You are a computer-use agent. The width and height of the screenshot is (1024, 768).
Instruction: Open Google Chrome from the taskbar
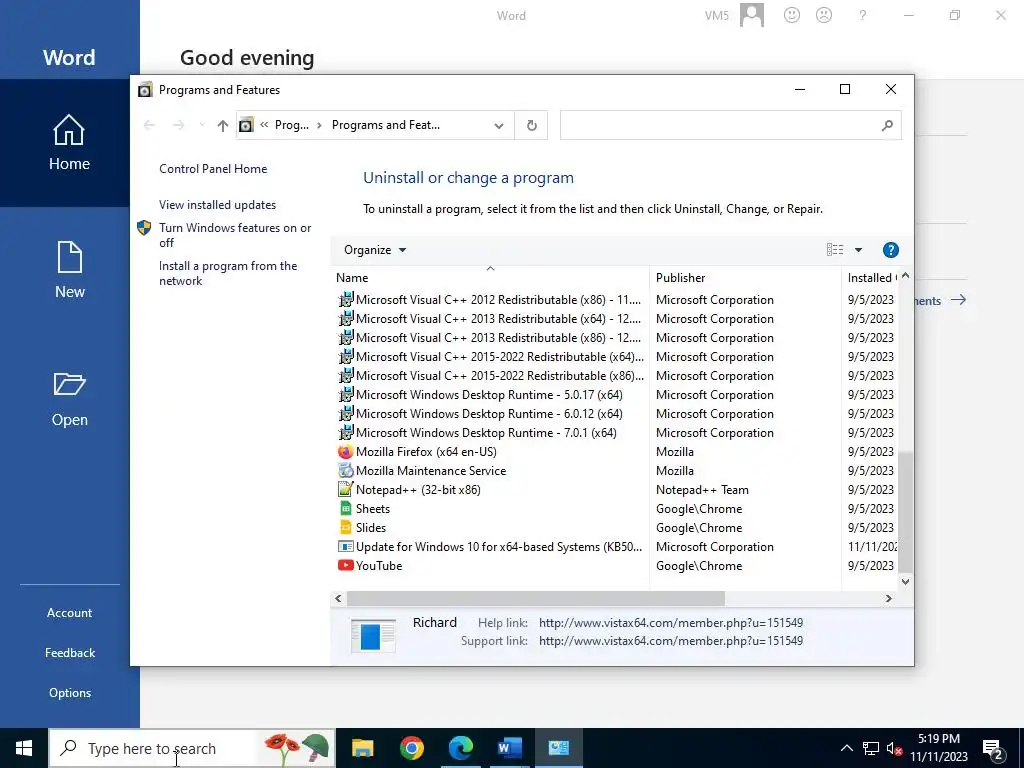[x=411, y=748]
